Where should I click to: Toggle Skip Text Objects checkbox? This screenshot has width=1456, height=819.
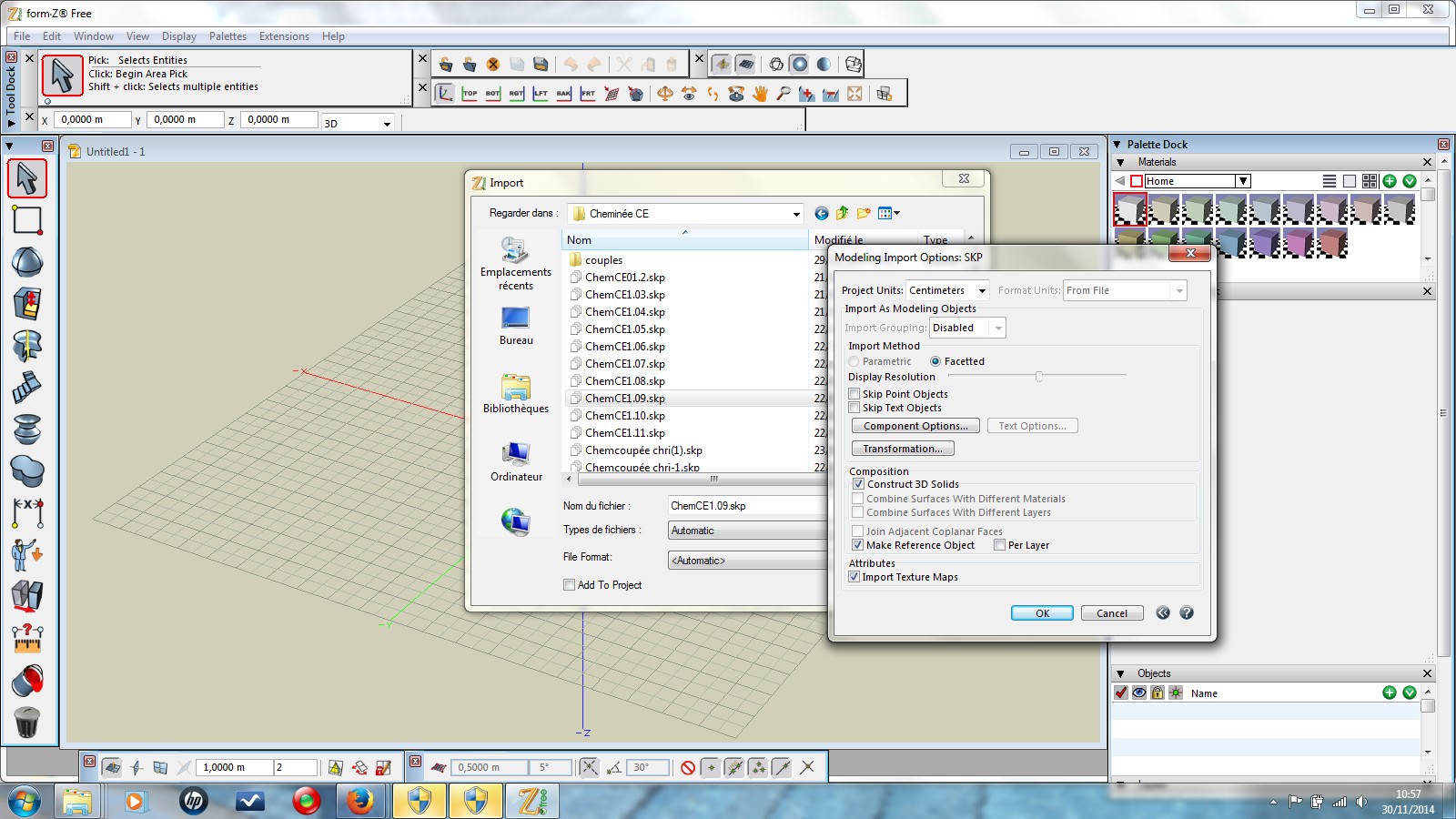point(854,408)
